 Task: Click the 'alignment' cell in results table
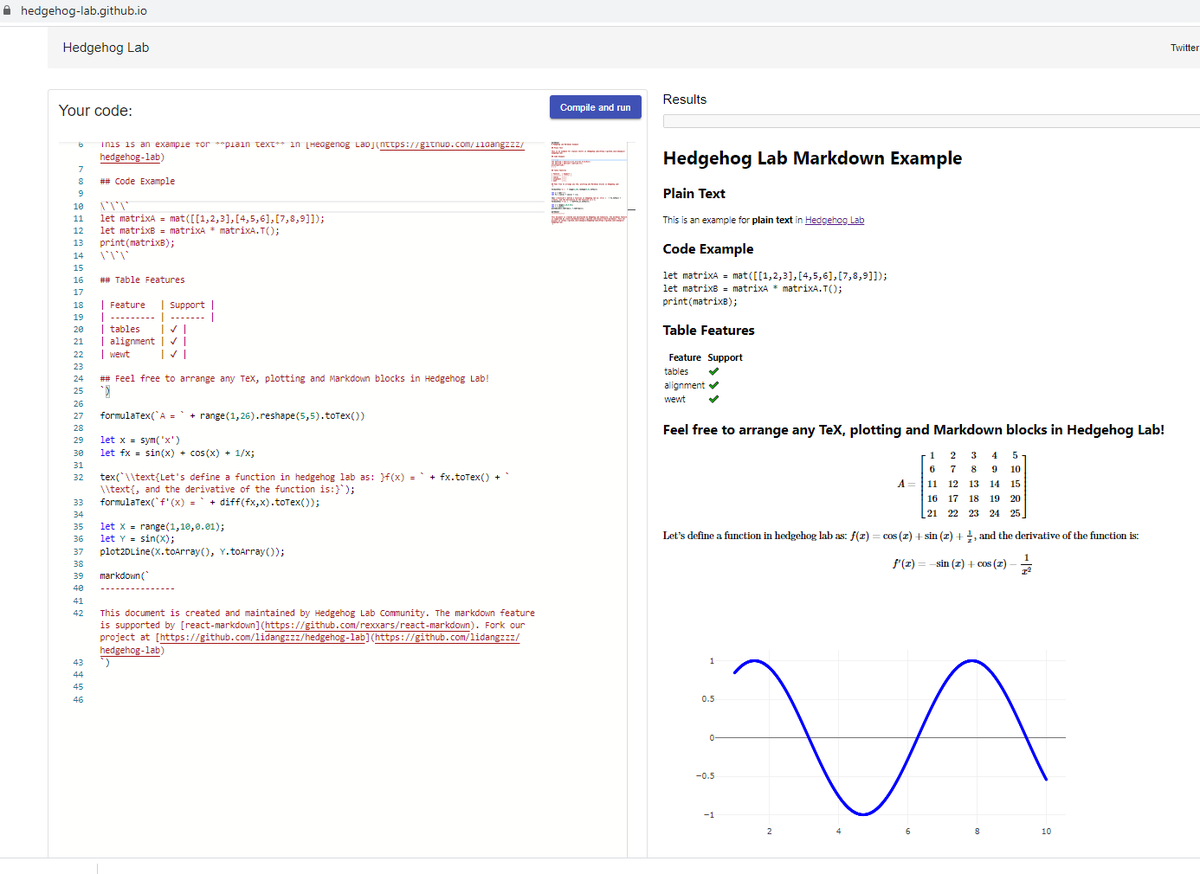tap(683, 386)
